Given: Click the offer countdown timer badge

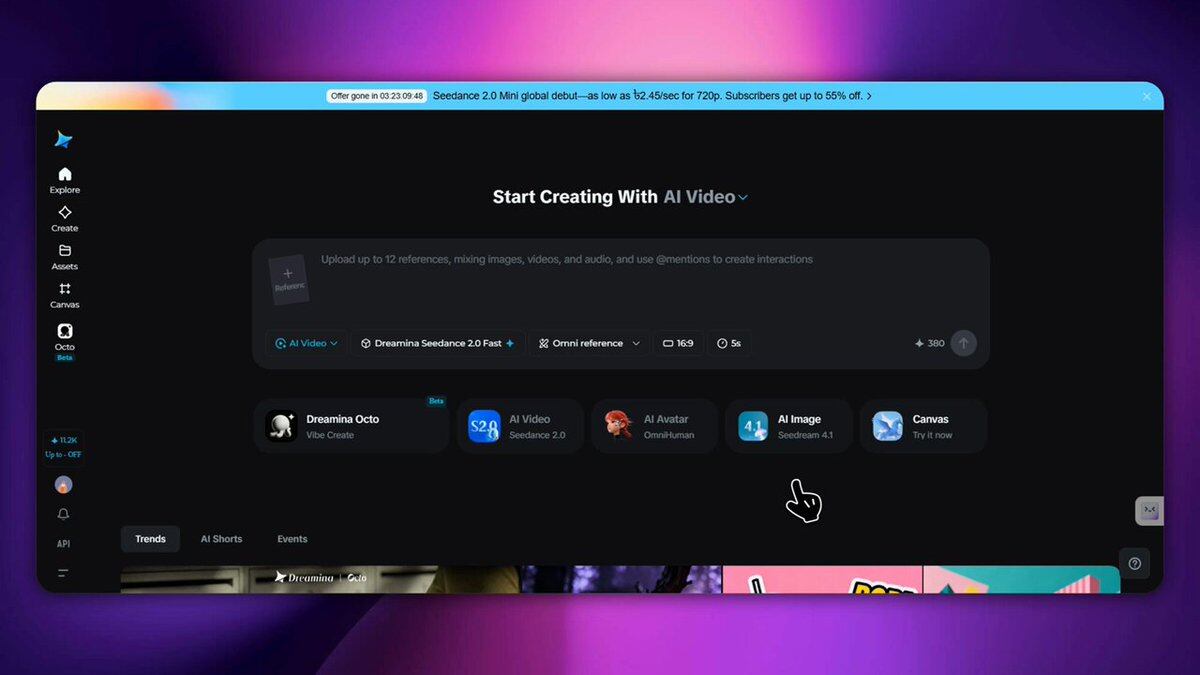Looking at the screenshot, I should click(x=376, y=96).
